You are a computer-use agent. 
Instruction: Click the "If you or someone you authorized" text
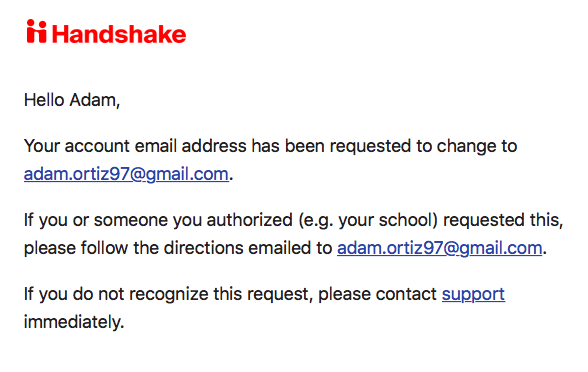[158, 220]
